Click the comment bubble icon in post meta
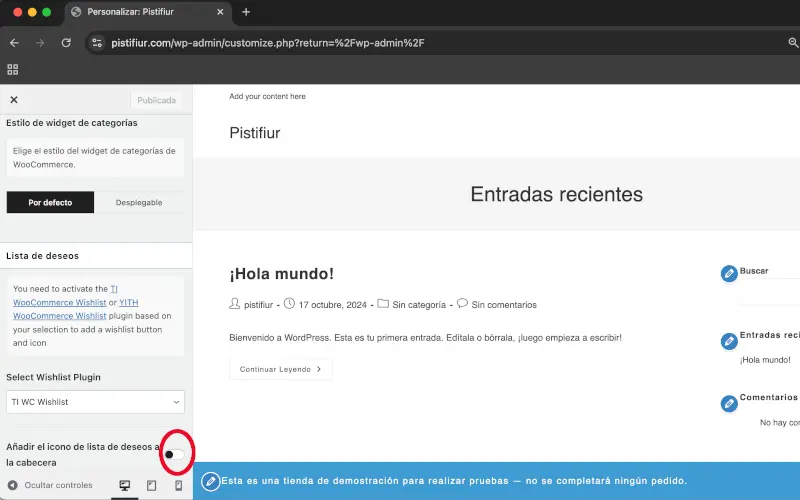 [x=462, y=304]
